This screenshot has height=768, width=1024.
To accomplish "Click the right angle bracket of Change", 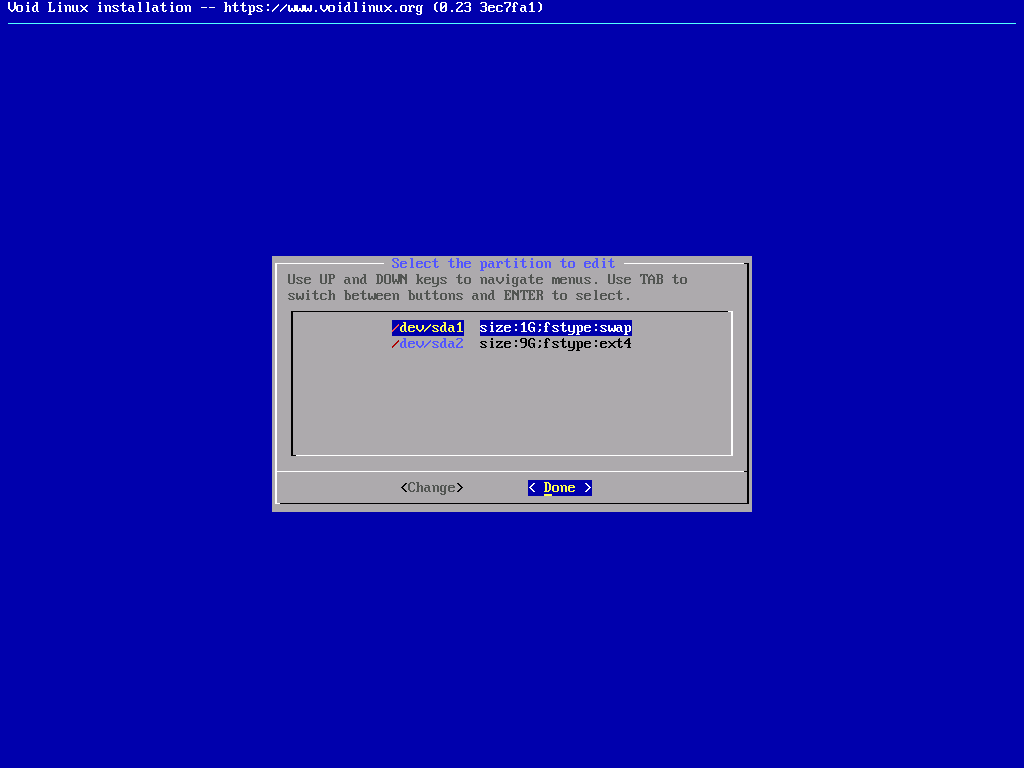I will point(460,488).
